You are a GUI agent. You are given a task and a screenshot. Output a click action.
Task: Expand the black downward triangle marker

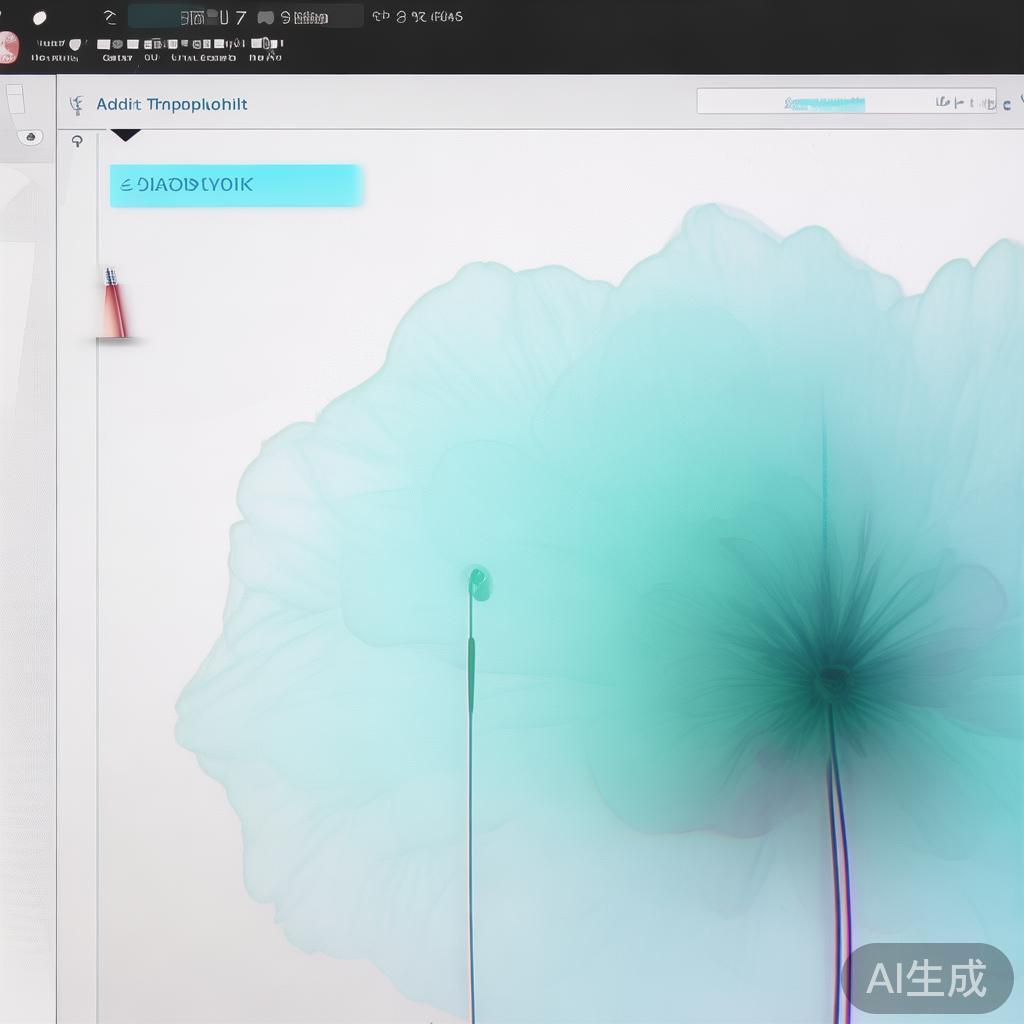coord(125,135)
